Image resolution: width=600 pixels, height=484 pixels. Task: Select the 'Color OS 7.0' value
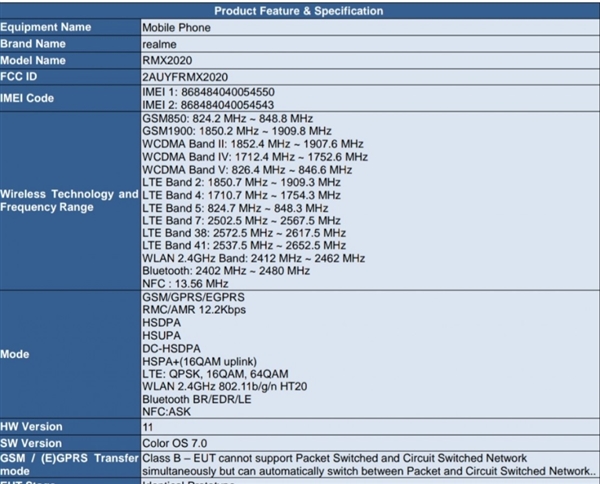[175, 443]
